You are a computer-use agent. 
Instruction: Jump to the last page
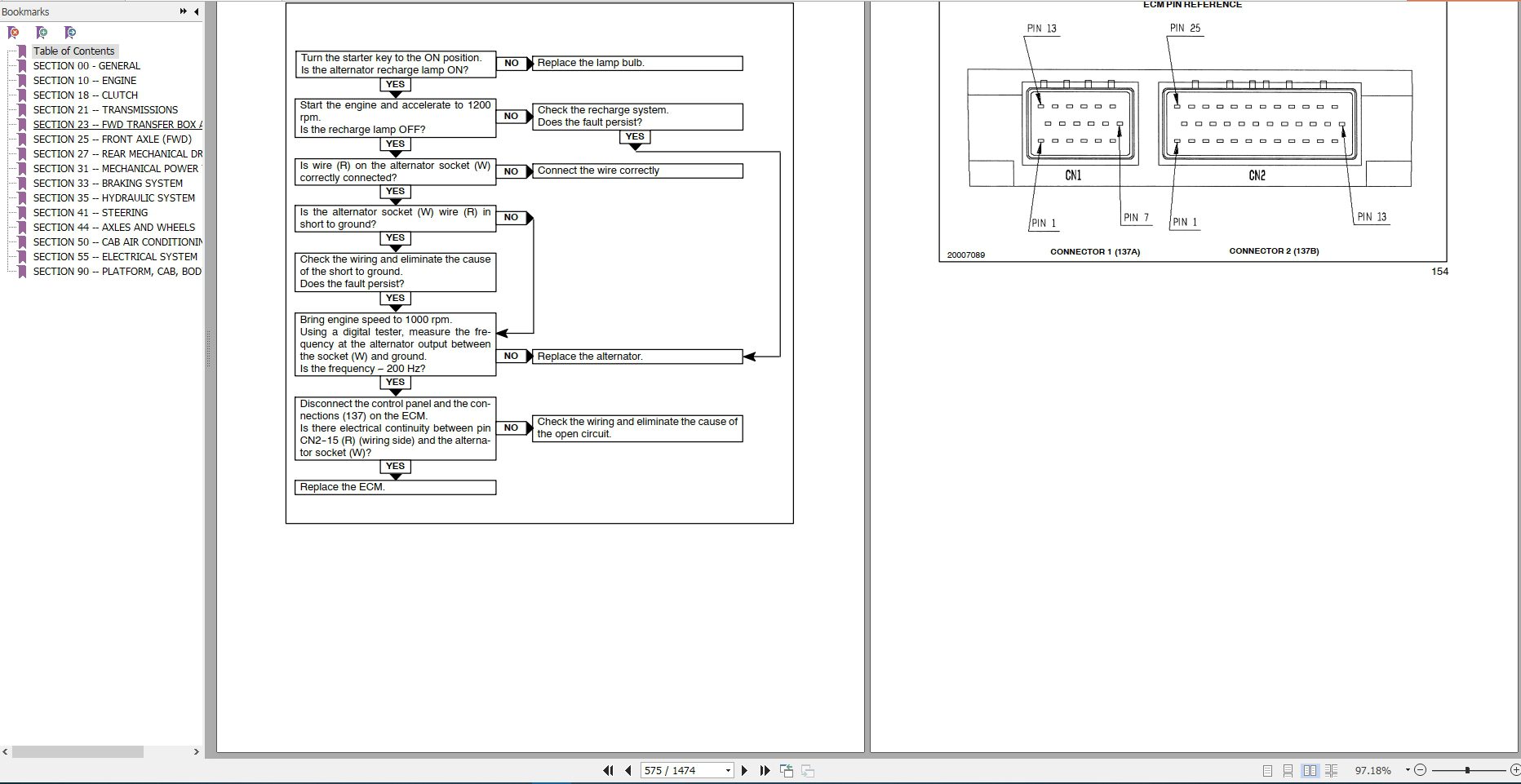click(765, 770)
